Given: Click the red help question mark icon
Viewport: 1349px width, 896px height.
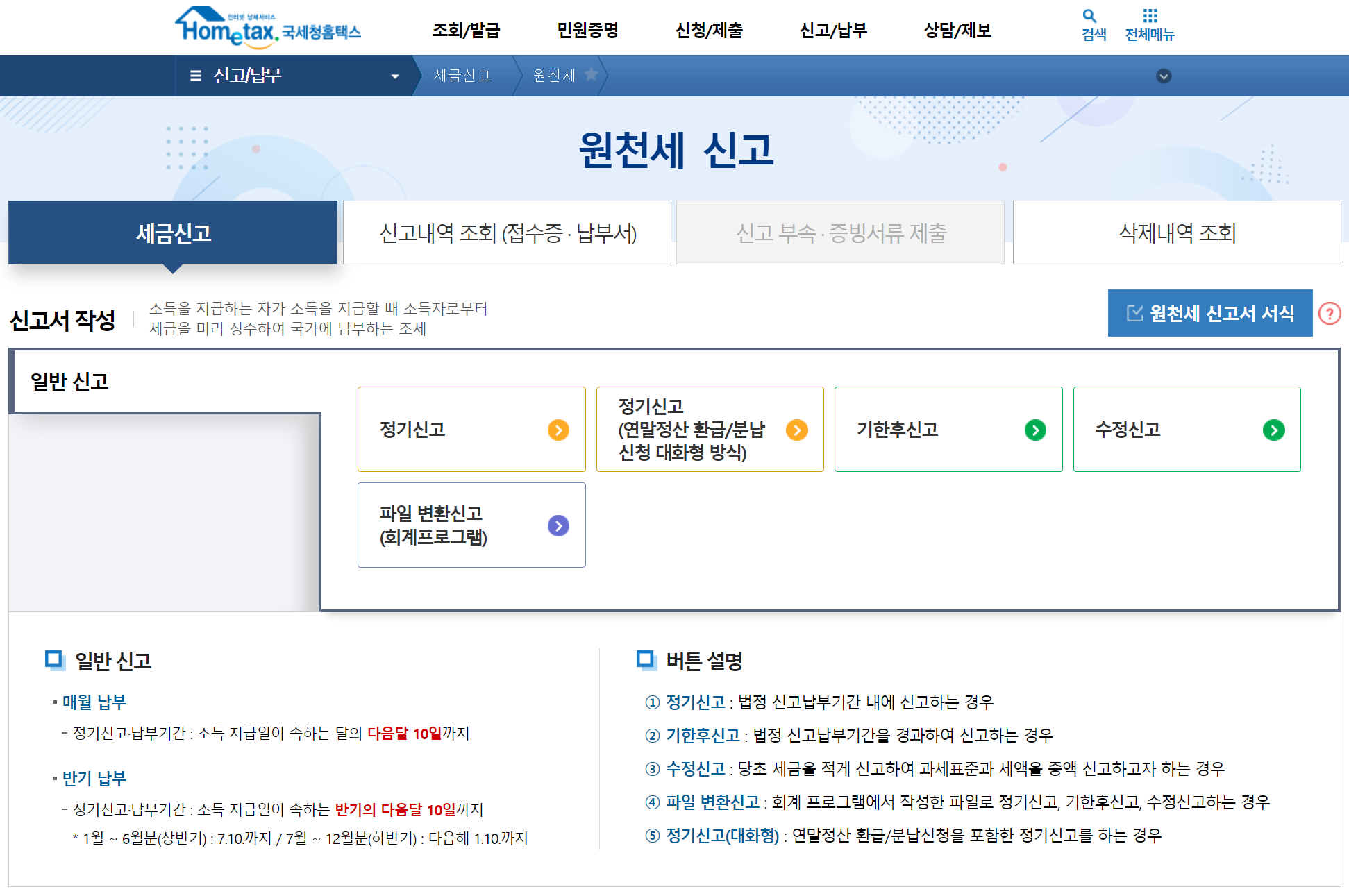Looking at the screenshot, I should pyautogui.click(x=1329, y=314).
